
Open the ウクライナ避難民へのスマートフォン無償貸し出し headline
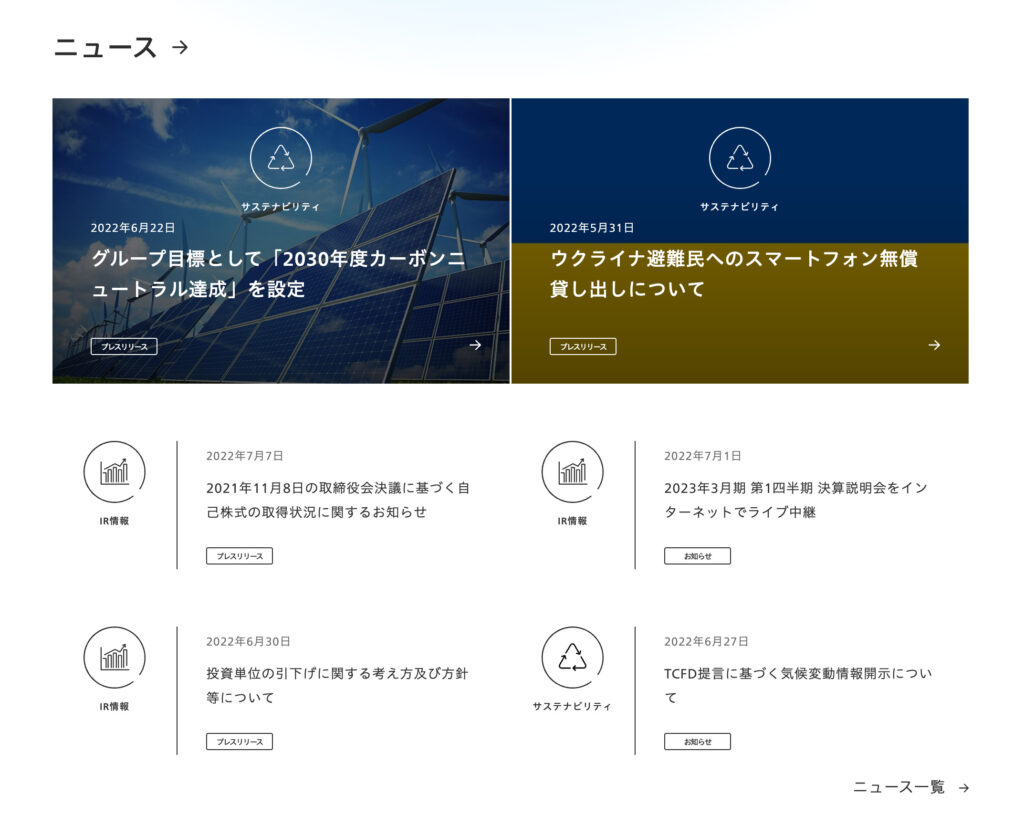pyautogui.click(x=734, y=274)
